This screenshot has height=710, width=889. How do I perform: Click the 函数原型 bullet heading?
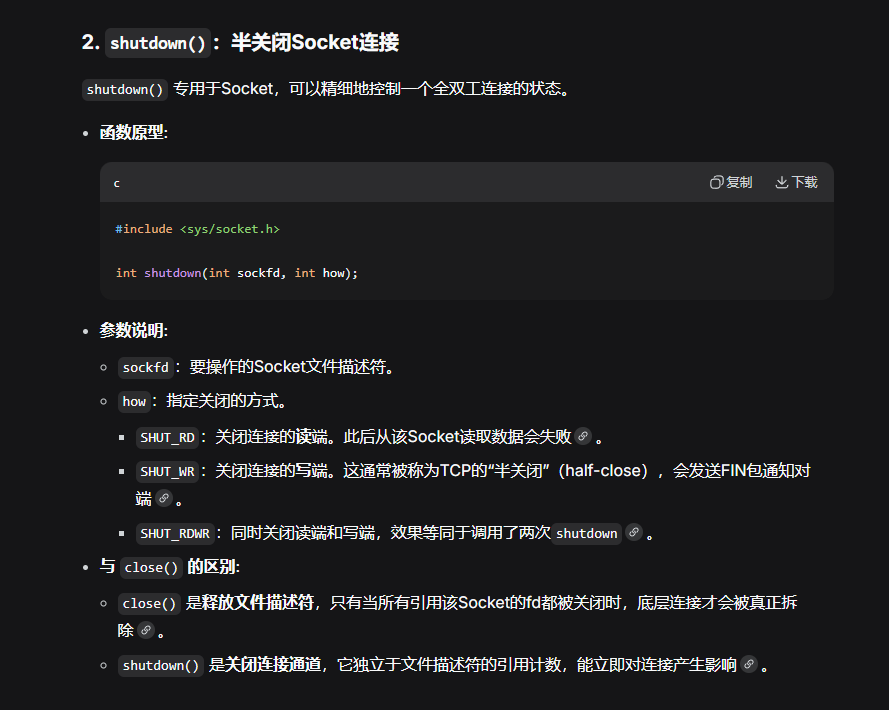133,133
